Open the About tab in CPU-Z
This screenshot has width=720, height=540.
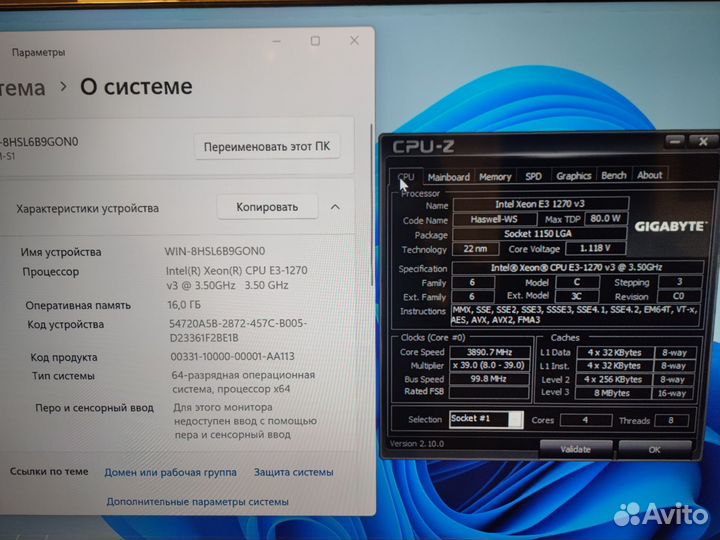click(649, 174)
